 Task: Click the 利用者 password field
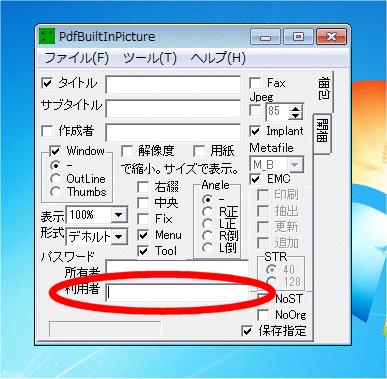point(177,293)
